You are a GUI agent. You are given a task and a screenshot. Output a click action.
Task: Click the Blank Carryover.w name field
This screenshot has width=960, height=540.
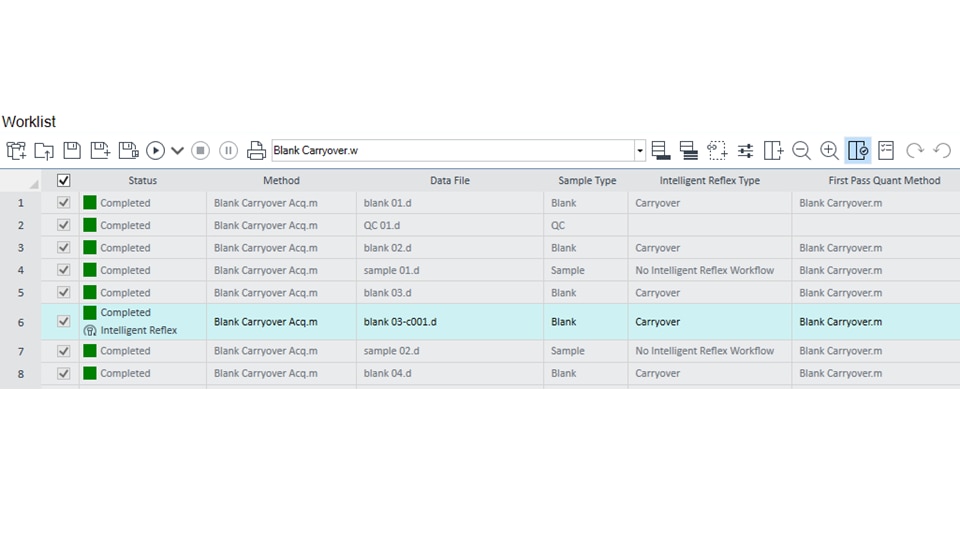452,151
